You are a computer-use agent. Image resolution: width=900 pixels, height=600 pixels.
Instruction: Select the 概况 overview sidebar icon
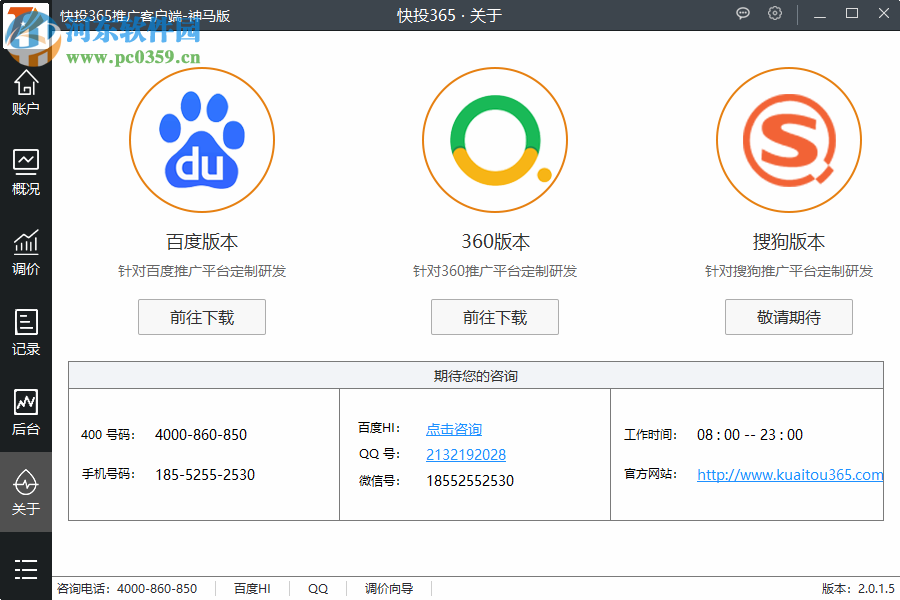(x=26, y=170)
